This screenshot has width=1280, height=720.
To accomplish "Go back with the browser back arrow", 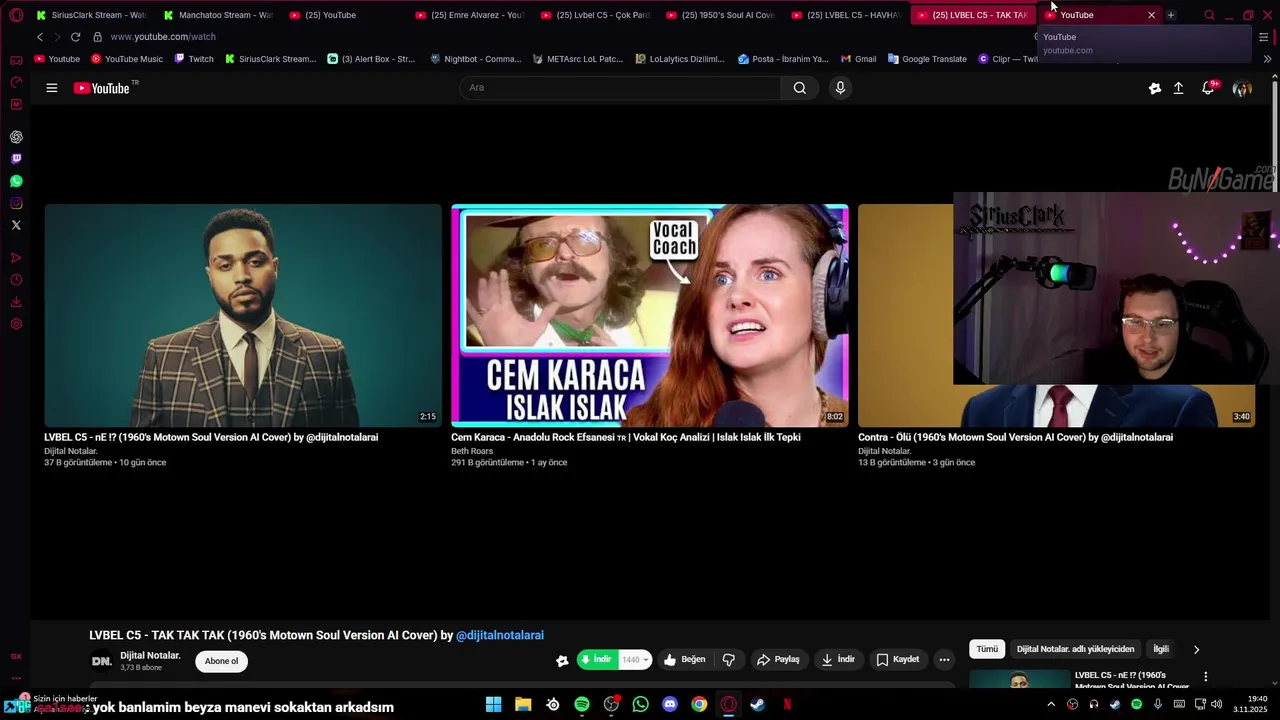I will click(40, 37).
